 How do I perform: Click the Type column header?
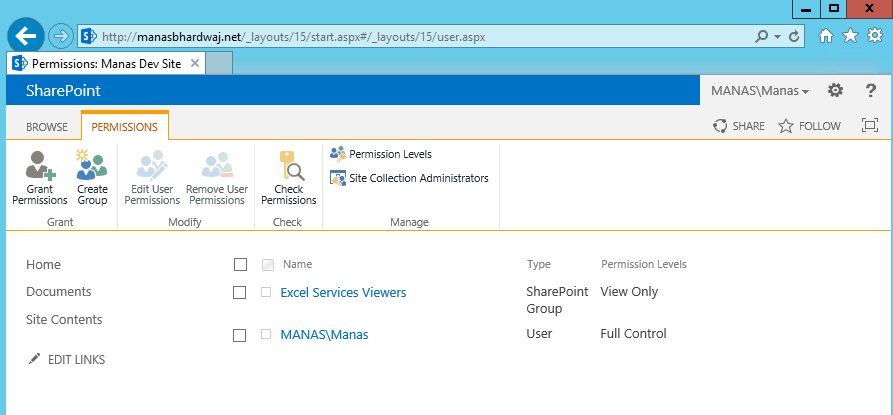[538, 264]
